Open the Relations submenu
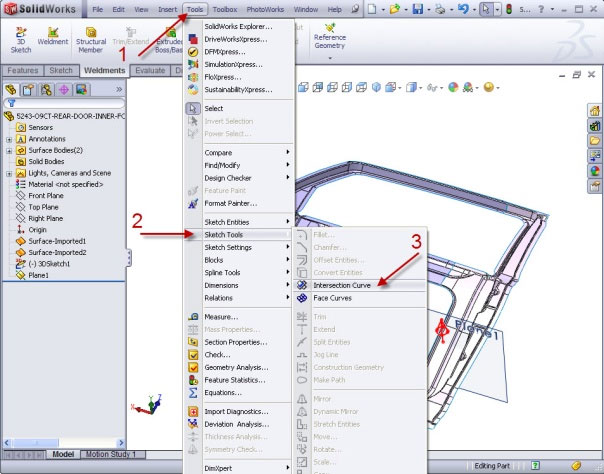Image resolution: width=604 pixels, height=474 pixels. [247, 298]
